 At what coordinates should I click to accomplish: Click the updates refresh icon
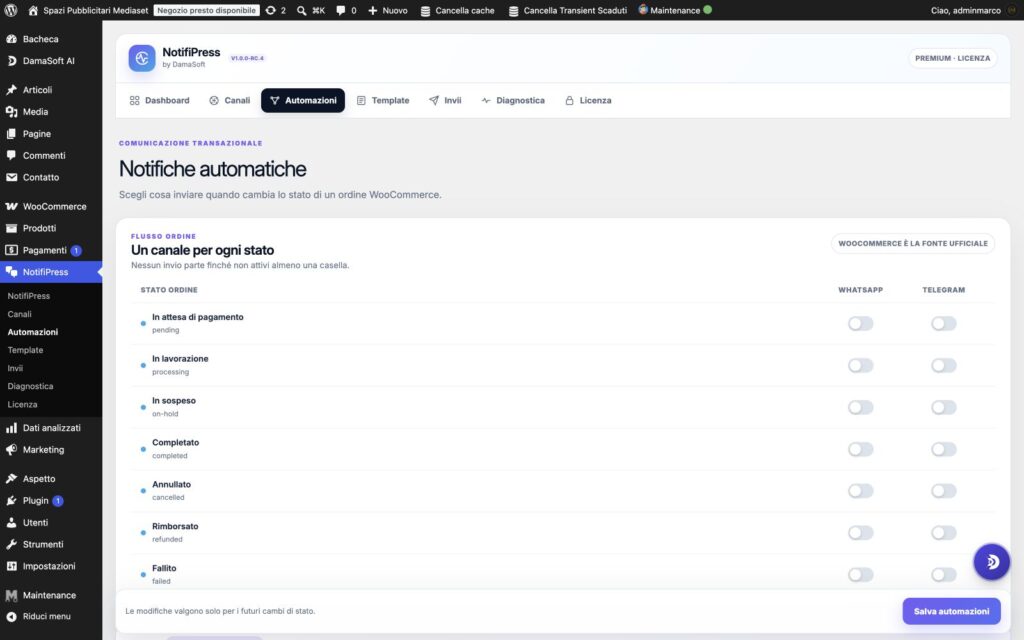click(270, 10)
